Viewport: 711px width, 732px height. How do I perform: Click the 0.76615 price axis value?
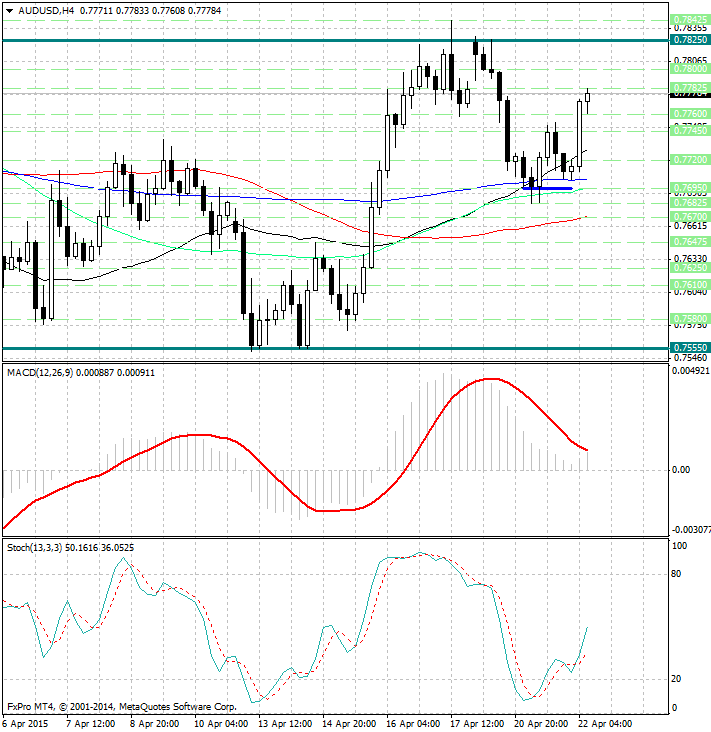pos(690,226)
